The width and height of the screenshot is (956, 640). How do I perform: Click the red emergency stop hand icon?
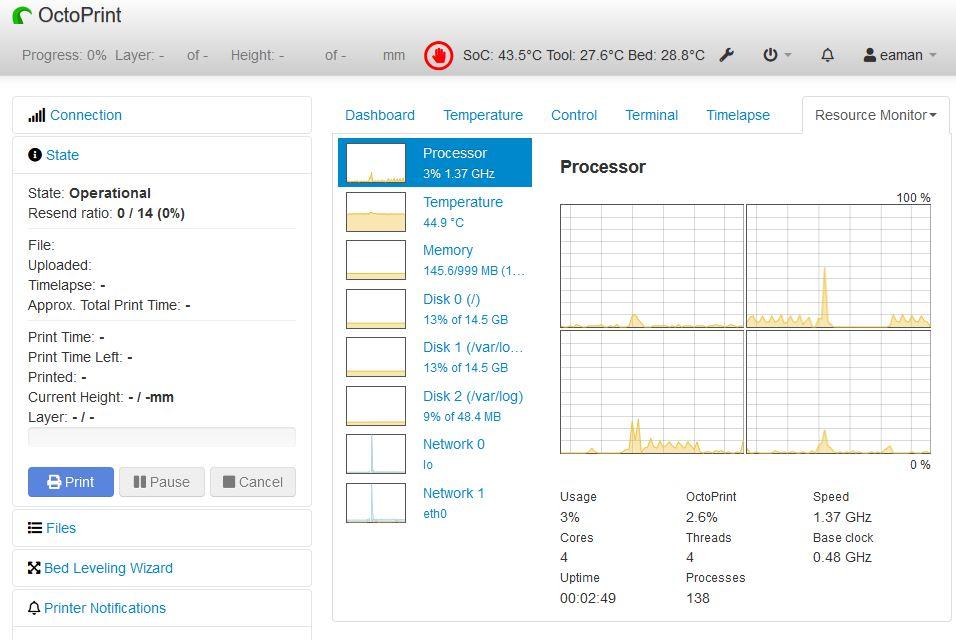tap(438, 55)
